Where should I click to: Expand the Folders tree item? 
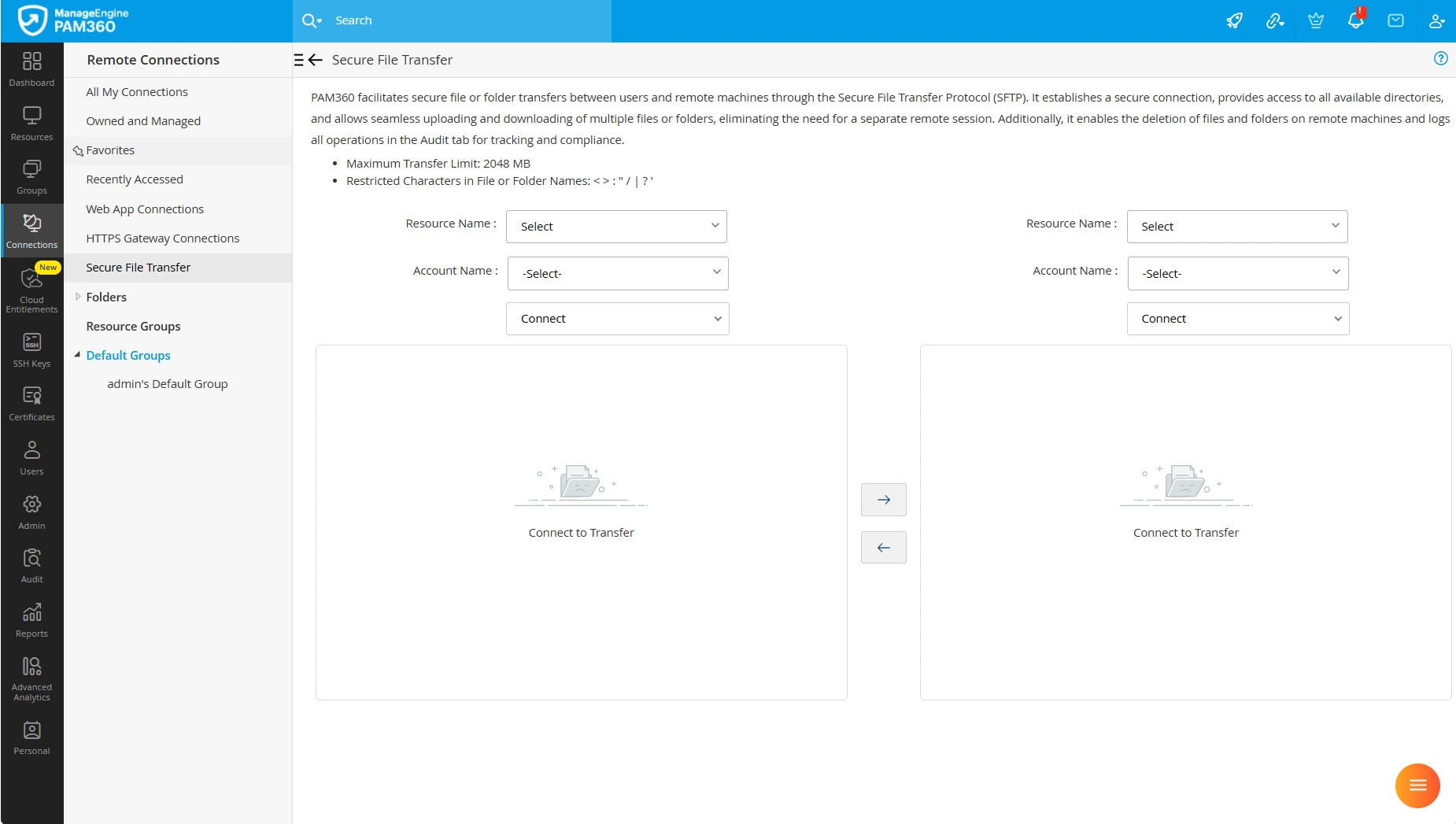click(x=77, y=297)
